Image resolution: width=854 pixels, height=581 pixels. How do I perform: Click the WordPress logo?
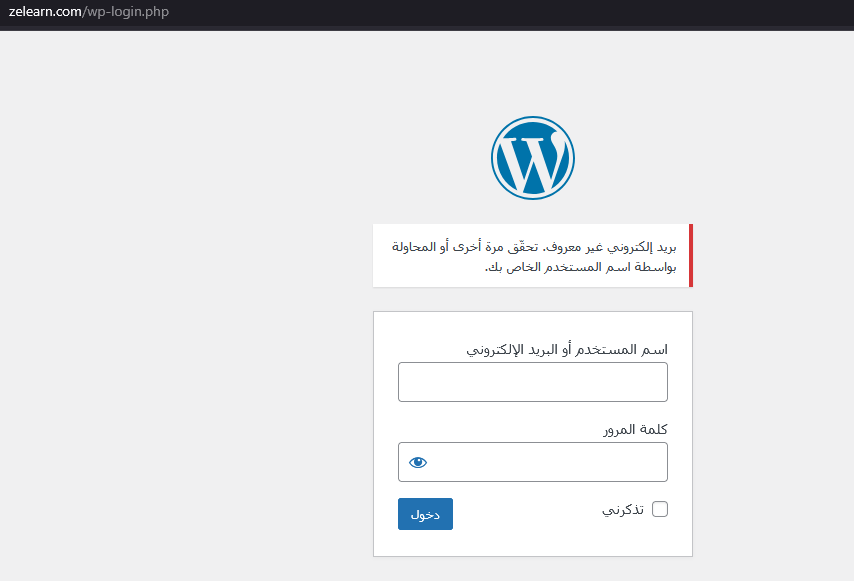[532, 158]
